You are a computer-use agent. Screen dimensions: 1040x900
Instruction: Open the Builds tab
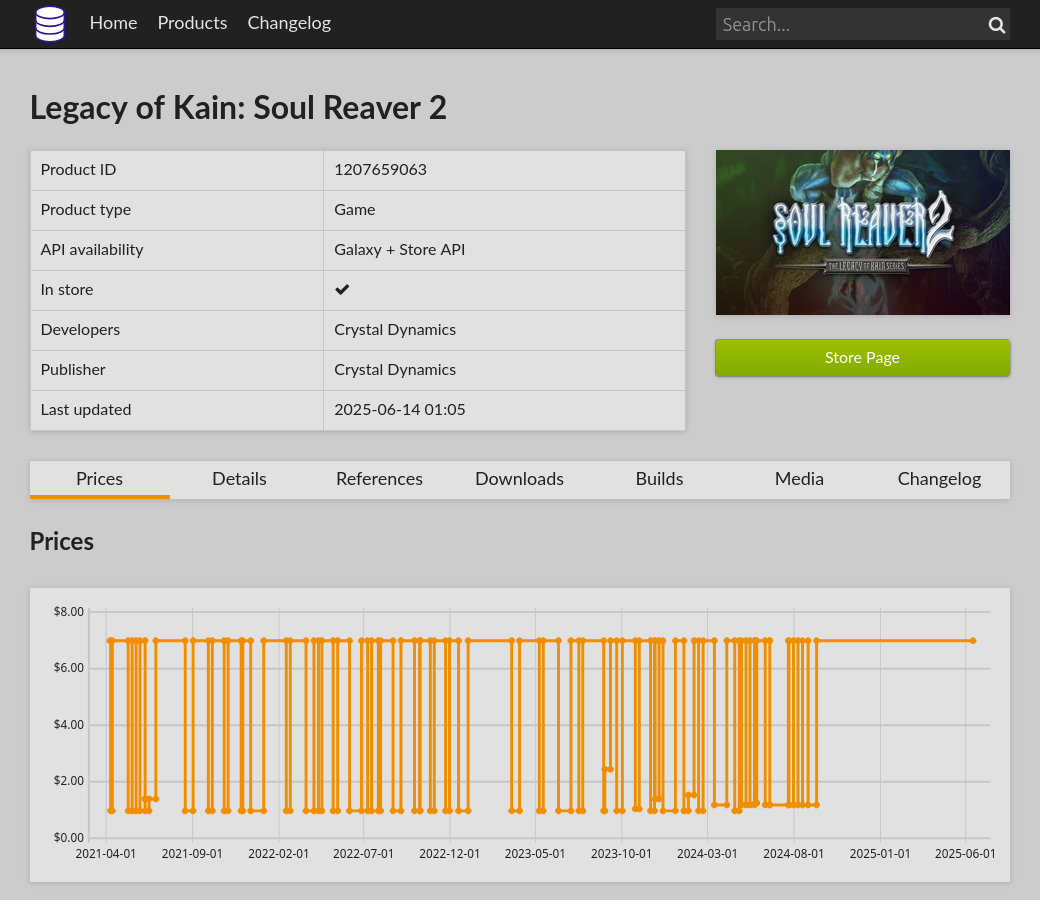click(659, 479)
